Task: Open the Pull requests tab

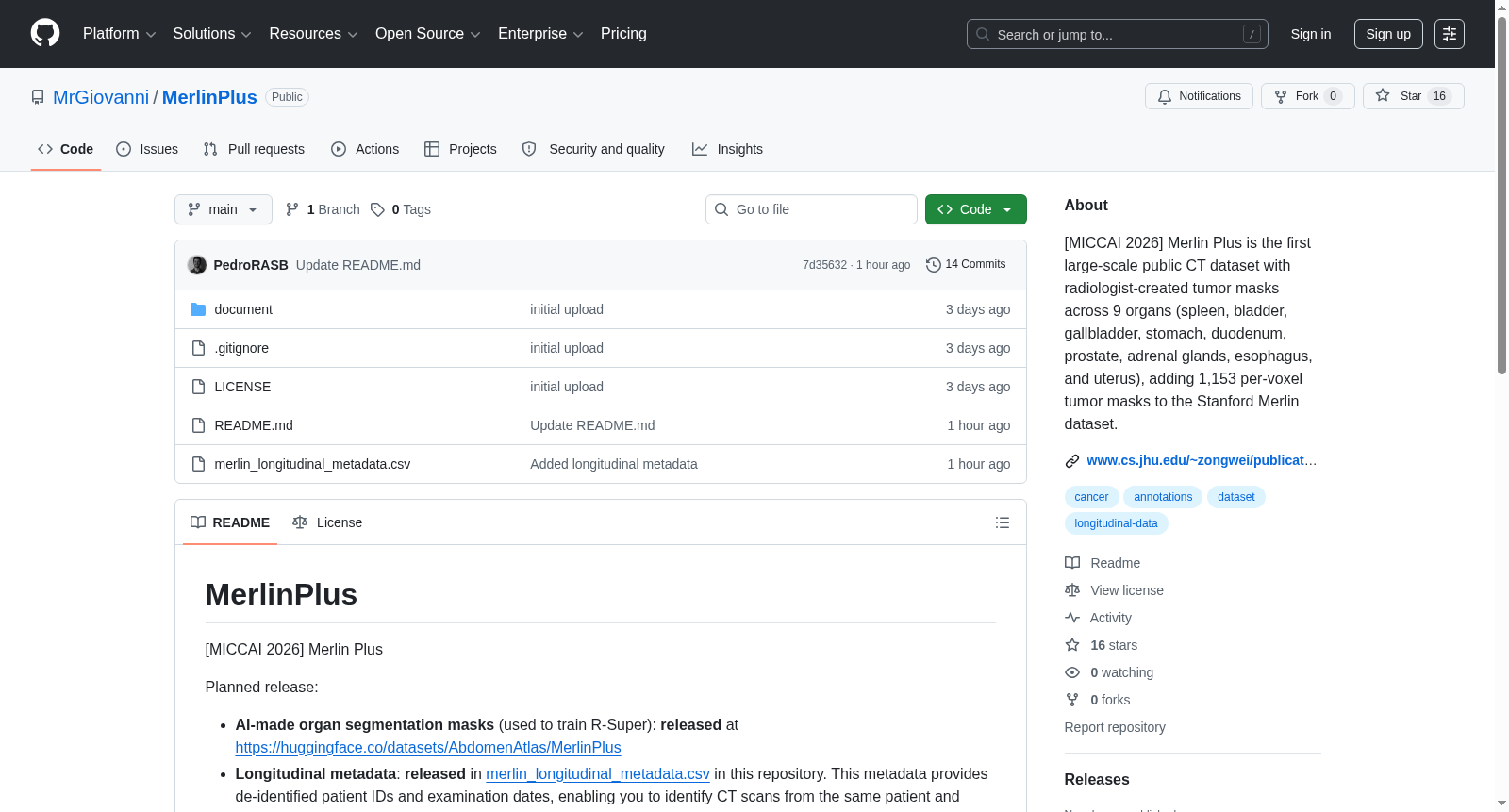Action: pyautogui.click(x=254, y=149)
